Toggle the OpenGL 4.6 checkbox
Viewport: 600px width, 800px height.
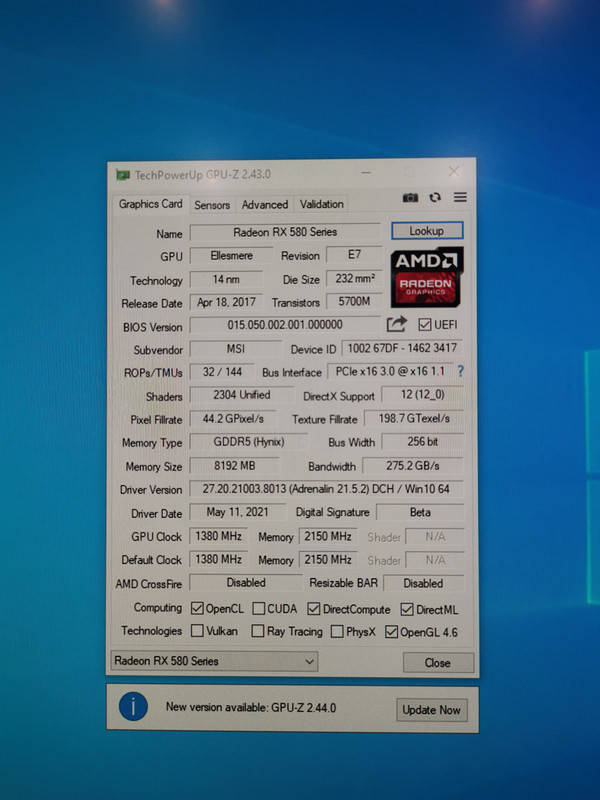pos(391,632)
